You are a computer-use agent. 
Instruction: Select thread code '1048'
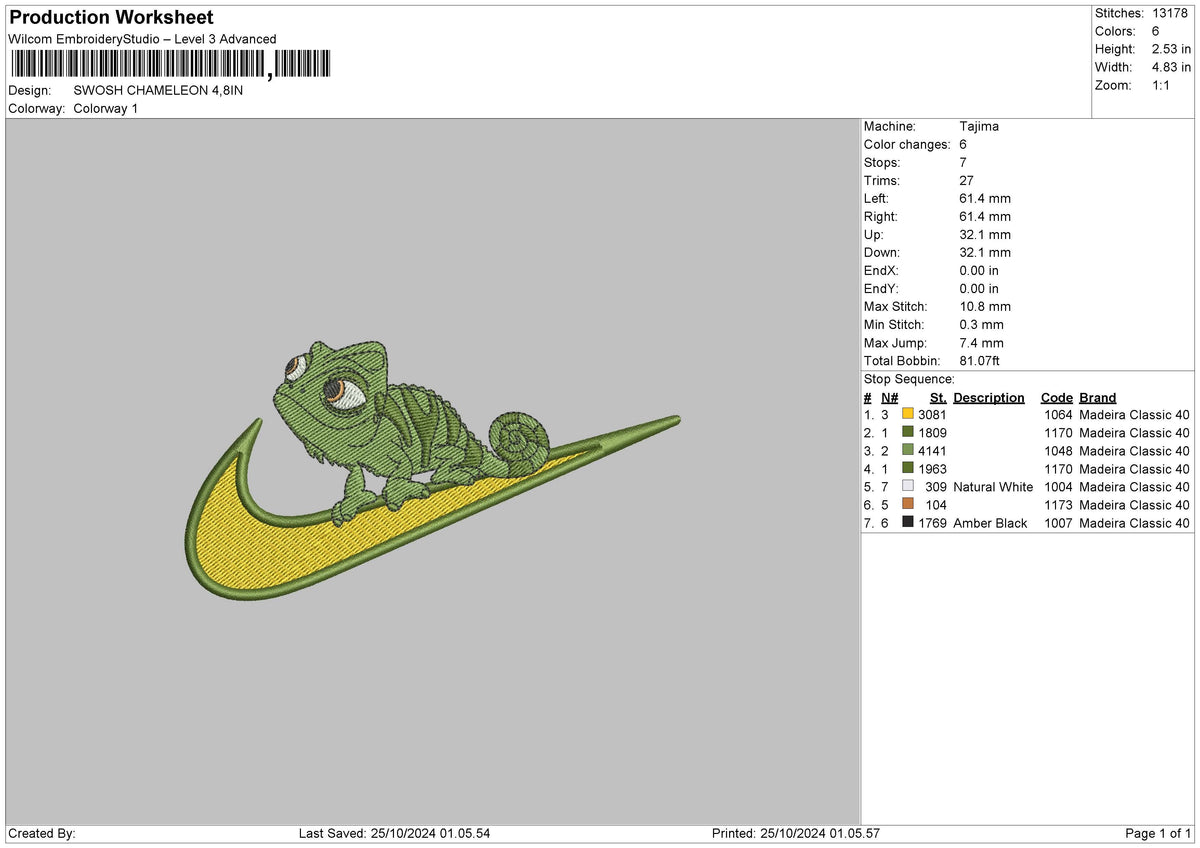(1057, 451)
